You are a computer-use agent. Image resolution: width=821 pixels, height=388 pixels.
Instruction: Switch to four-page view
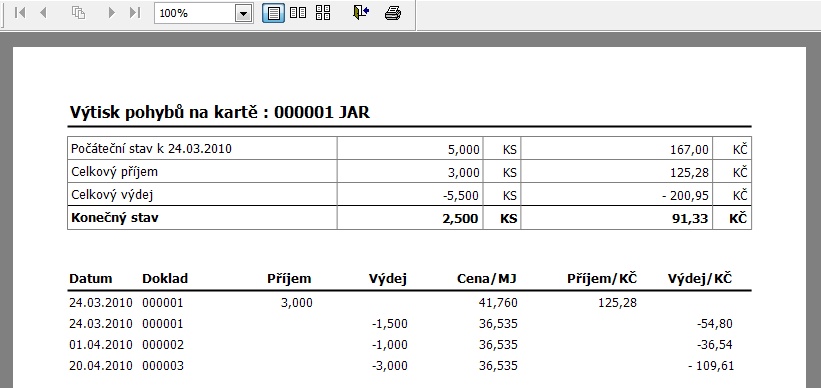point(323,13)
